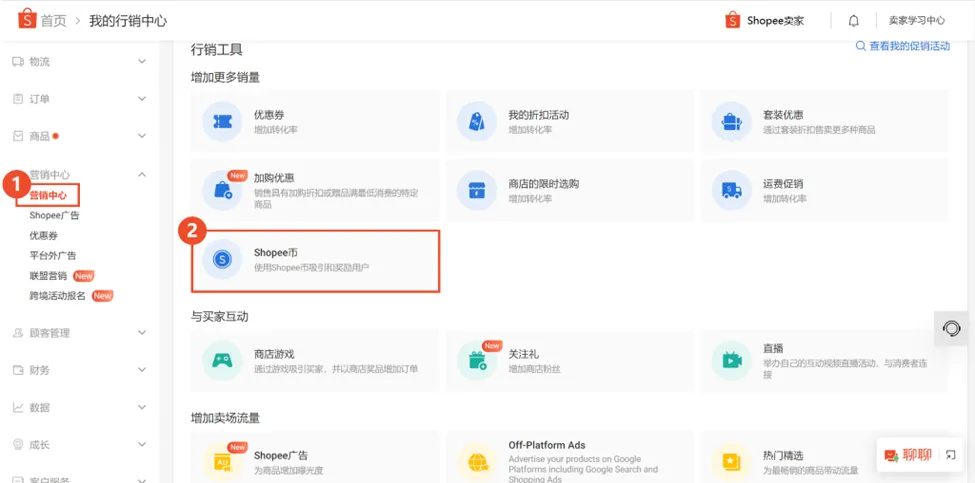Viewport: 975px width, 483px height.
Task: Open the 热门精选 star icon
Action: click(731, 462)
